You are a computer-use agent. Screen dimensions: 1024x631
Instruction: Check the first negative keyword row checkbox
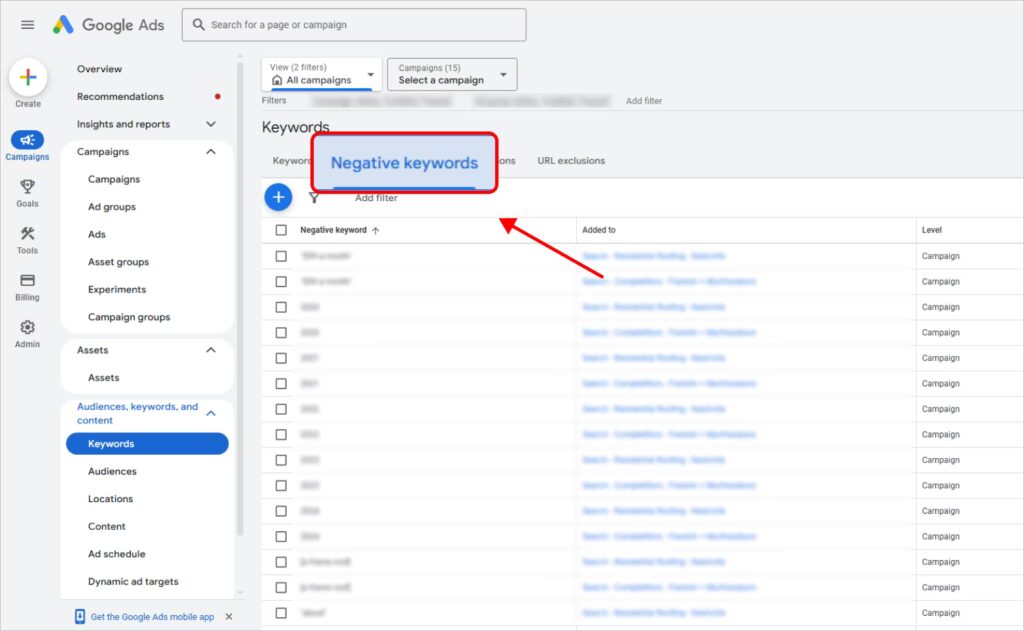(x=281, y=256)
